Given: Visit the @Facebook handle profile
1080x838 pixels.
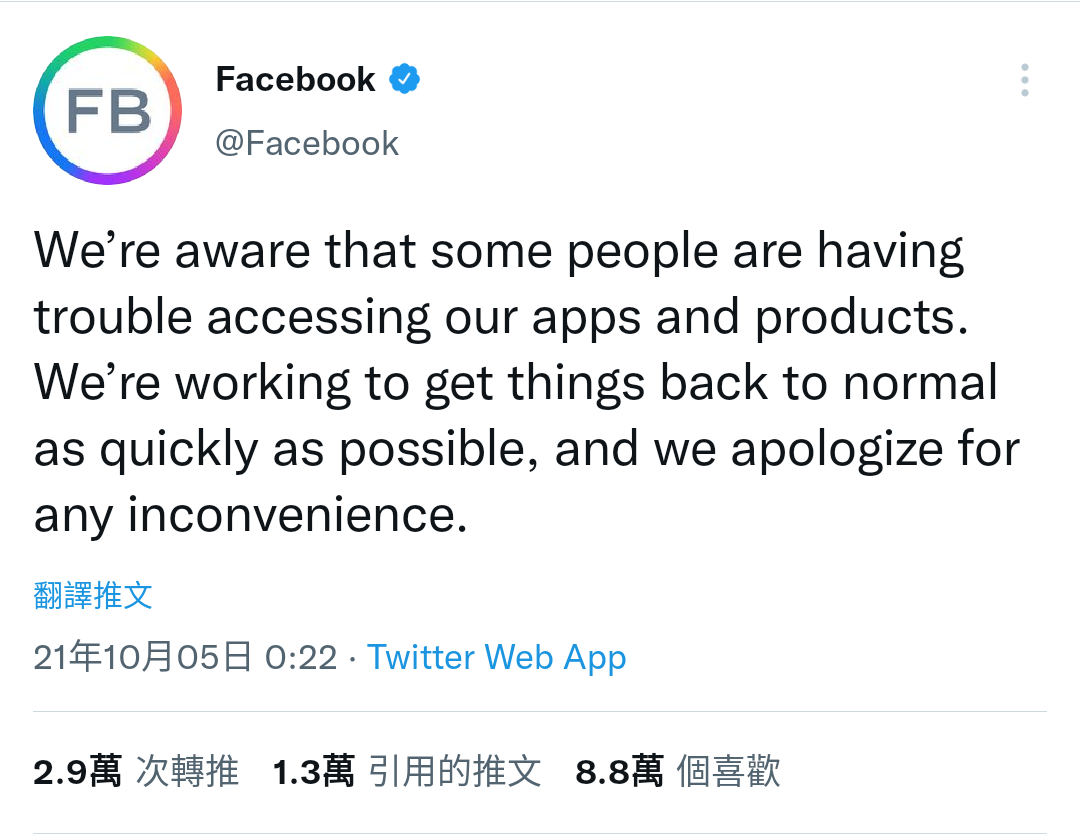Looking at the screenshot, I should (307, 143).
